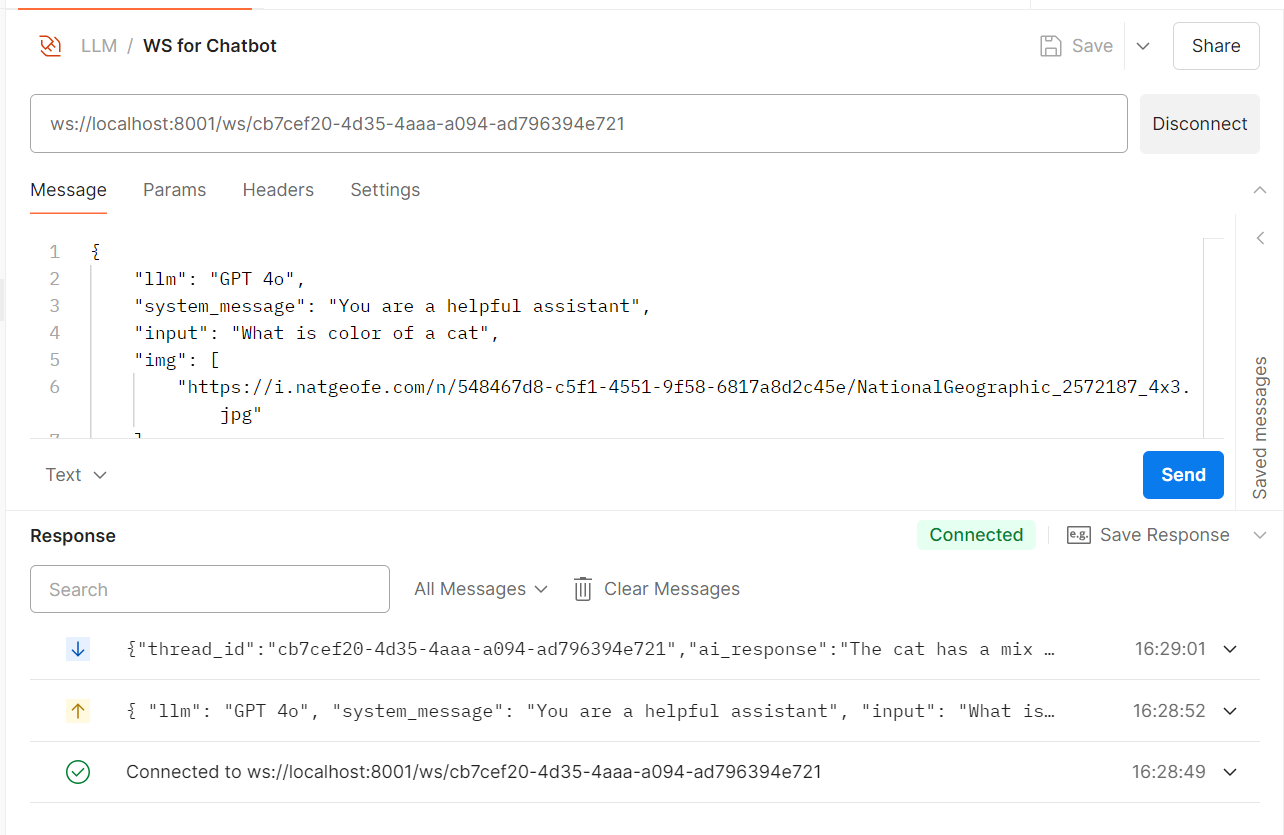
Task: Collapse the request message editor pane
Action: pyautogui.click(x=1259, y=190)
